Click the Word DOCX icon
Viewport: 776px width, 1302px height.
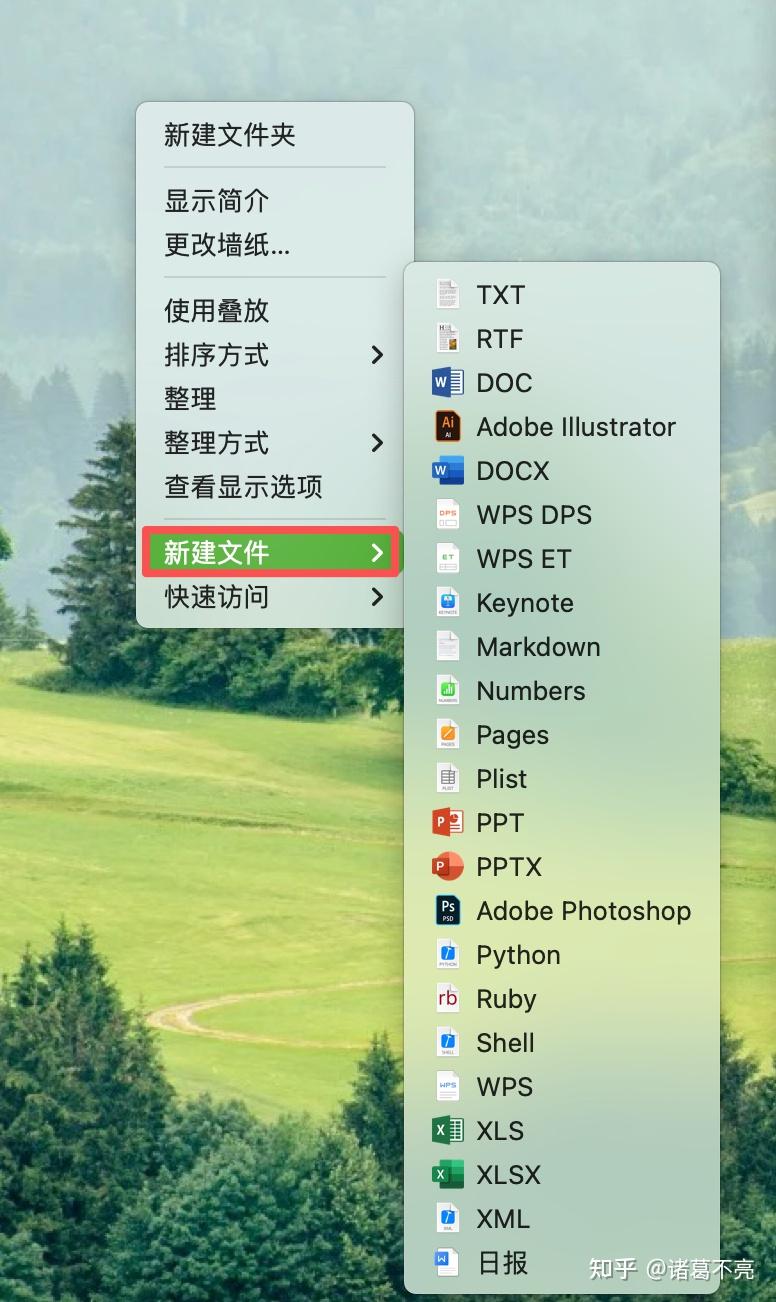click(448, 471)
